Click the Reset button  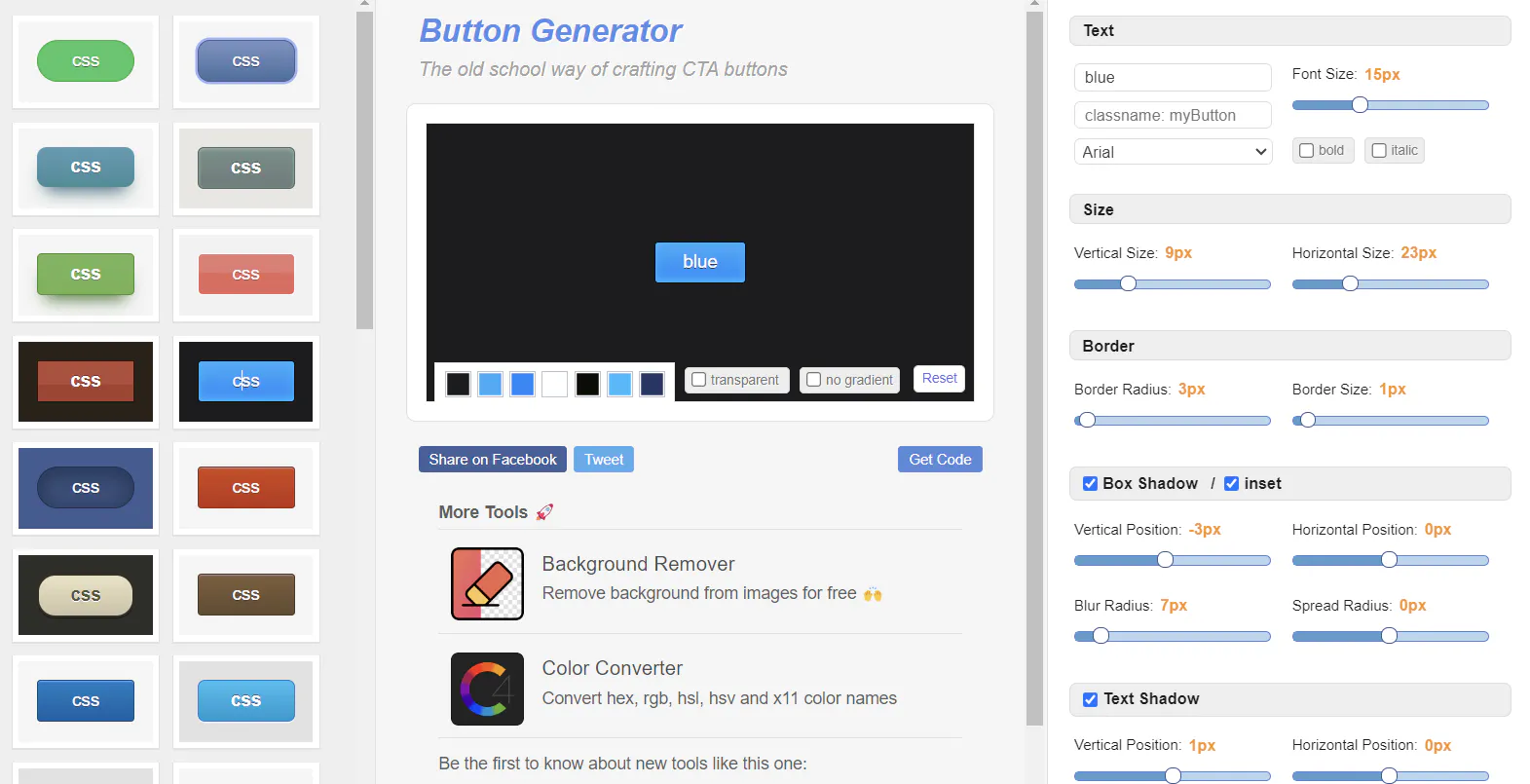[x=940, y=379]
